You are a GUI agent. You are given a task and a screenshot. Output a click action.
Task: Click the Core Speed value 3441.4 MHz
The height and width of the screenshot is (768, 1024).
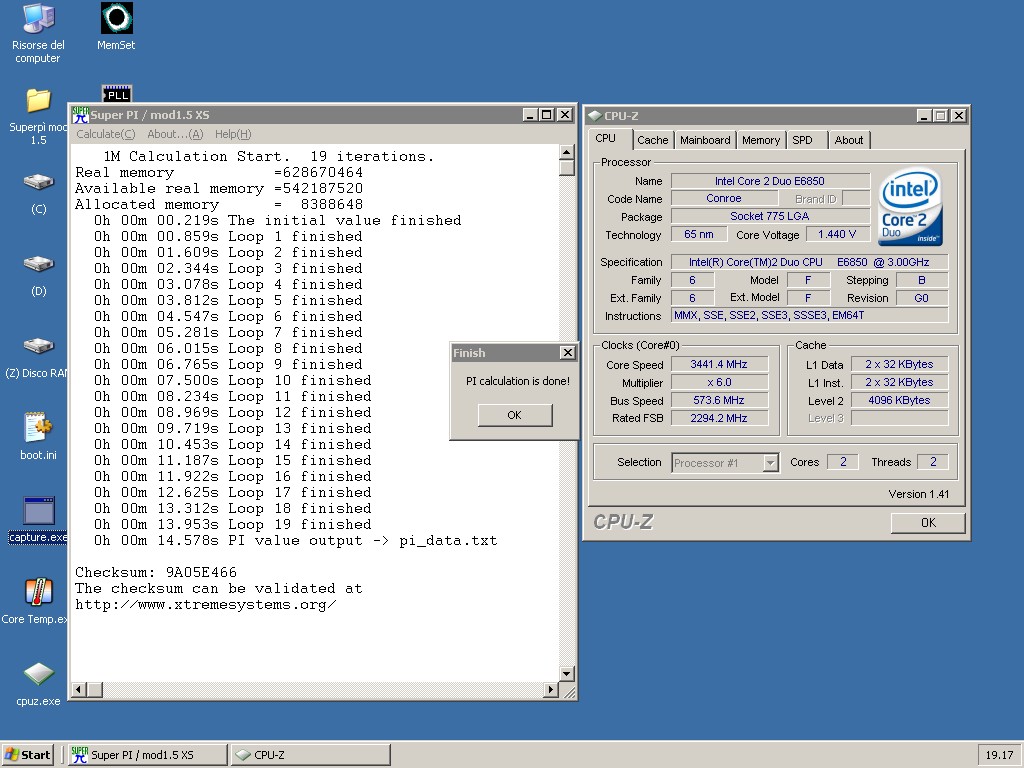point(719,364)
